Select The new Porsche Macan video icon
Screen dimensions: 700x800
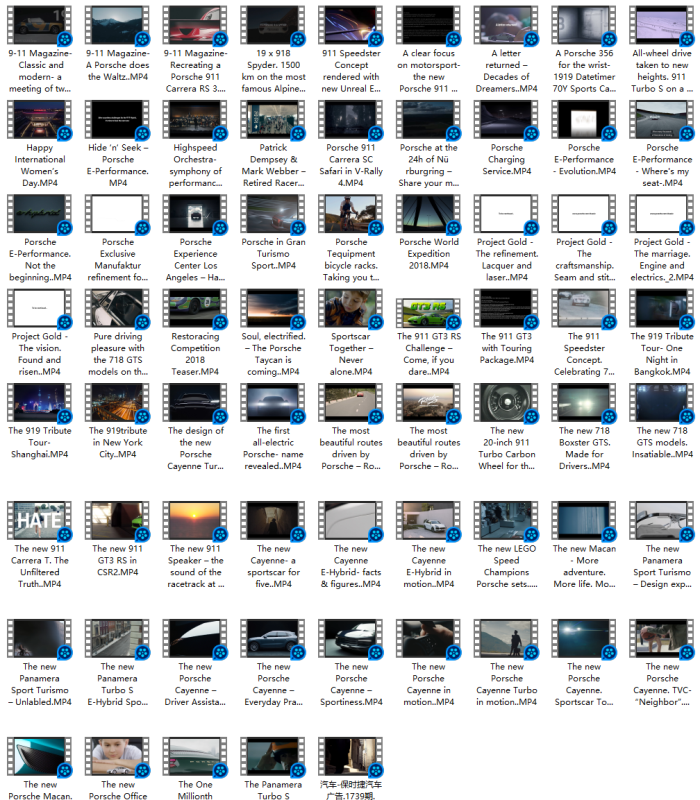click(x=39, y=756)
